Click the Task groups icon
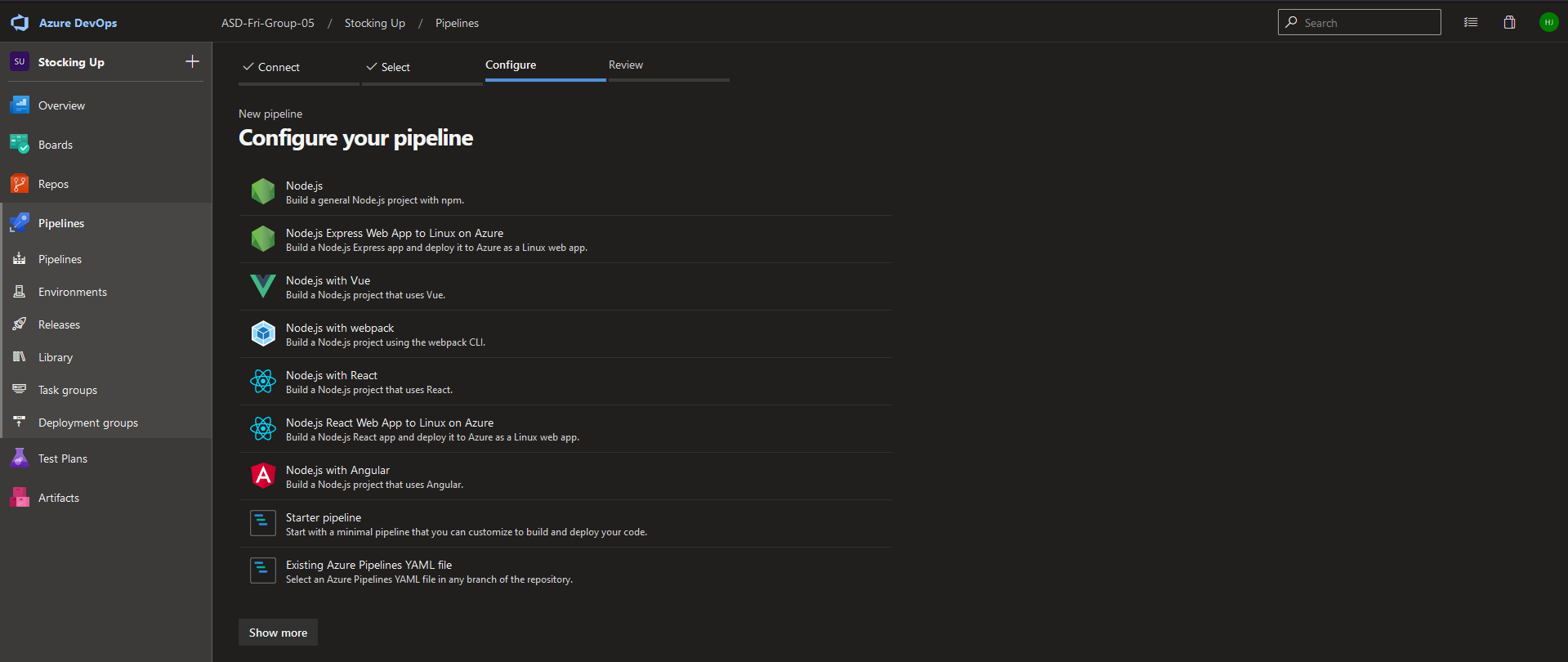The height and width of the screenshot is (662, 1568). 20,390
